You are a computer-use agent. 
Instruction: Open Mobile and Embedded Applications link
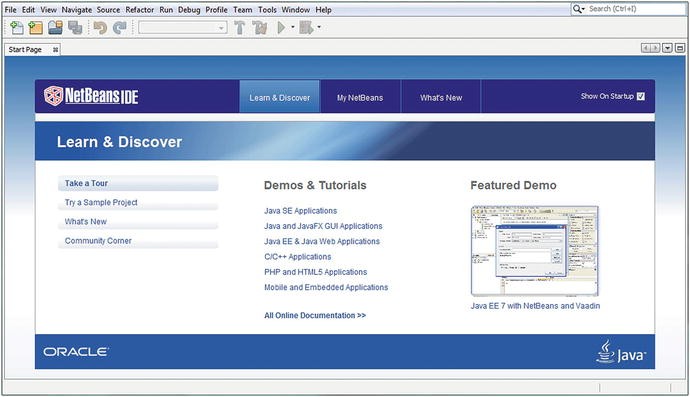coord(326,287)
